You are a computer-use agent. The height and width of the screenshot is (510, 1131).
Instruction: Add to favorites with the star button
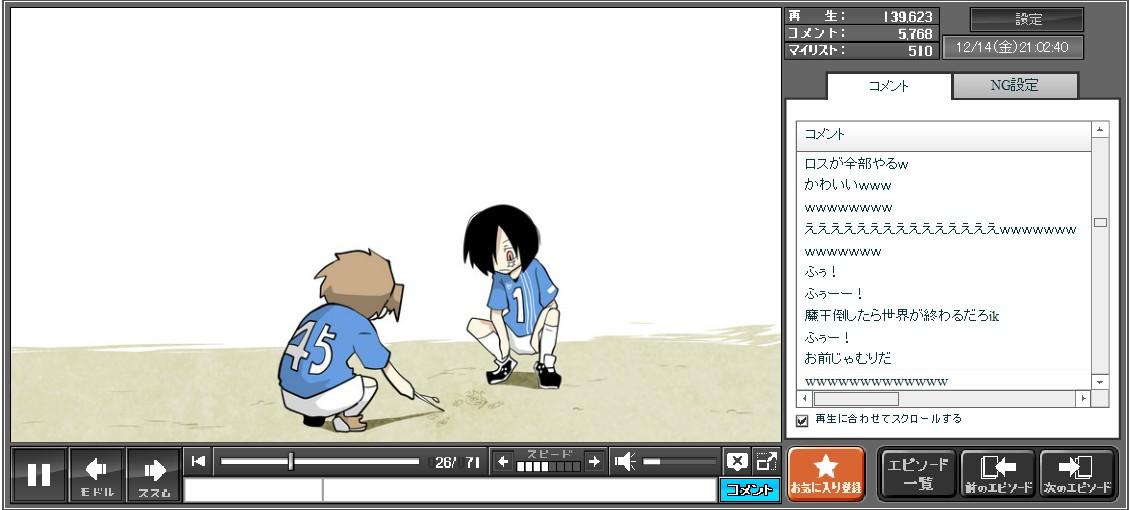[826, 474]
